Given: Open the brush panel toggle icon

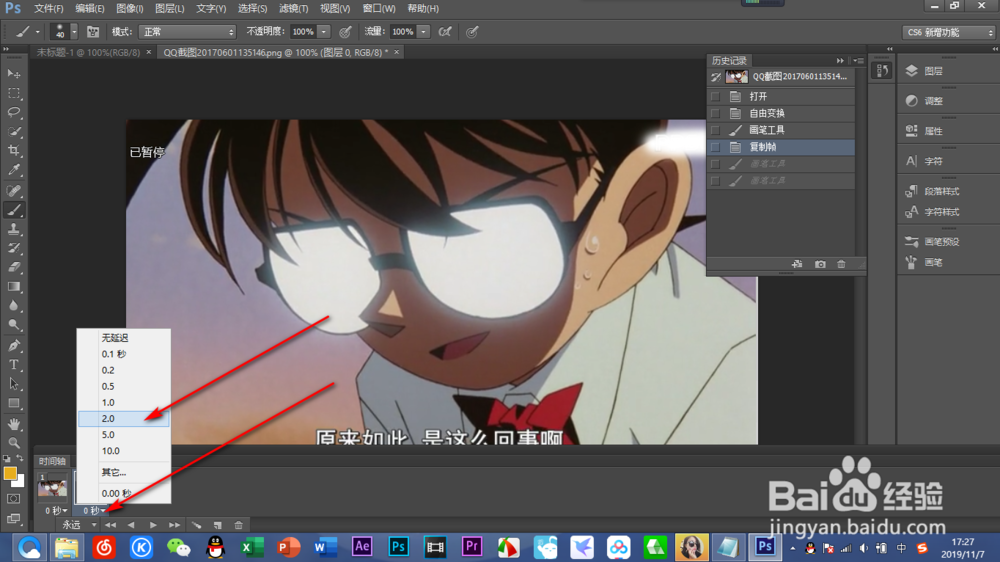Looking at the screenshot, I should point(93,31).
